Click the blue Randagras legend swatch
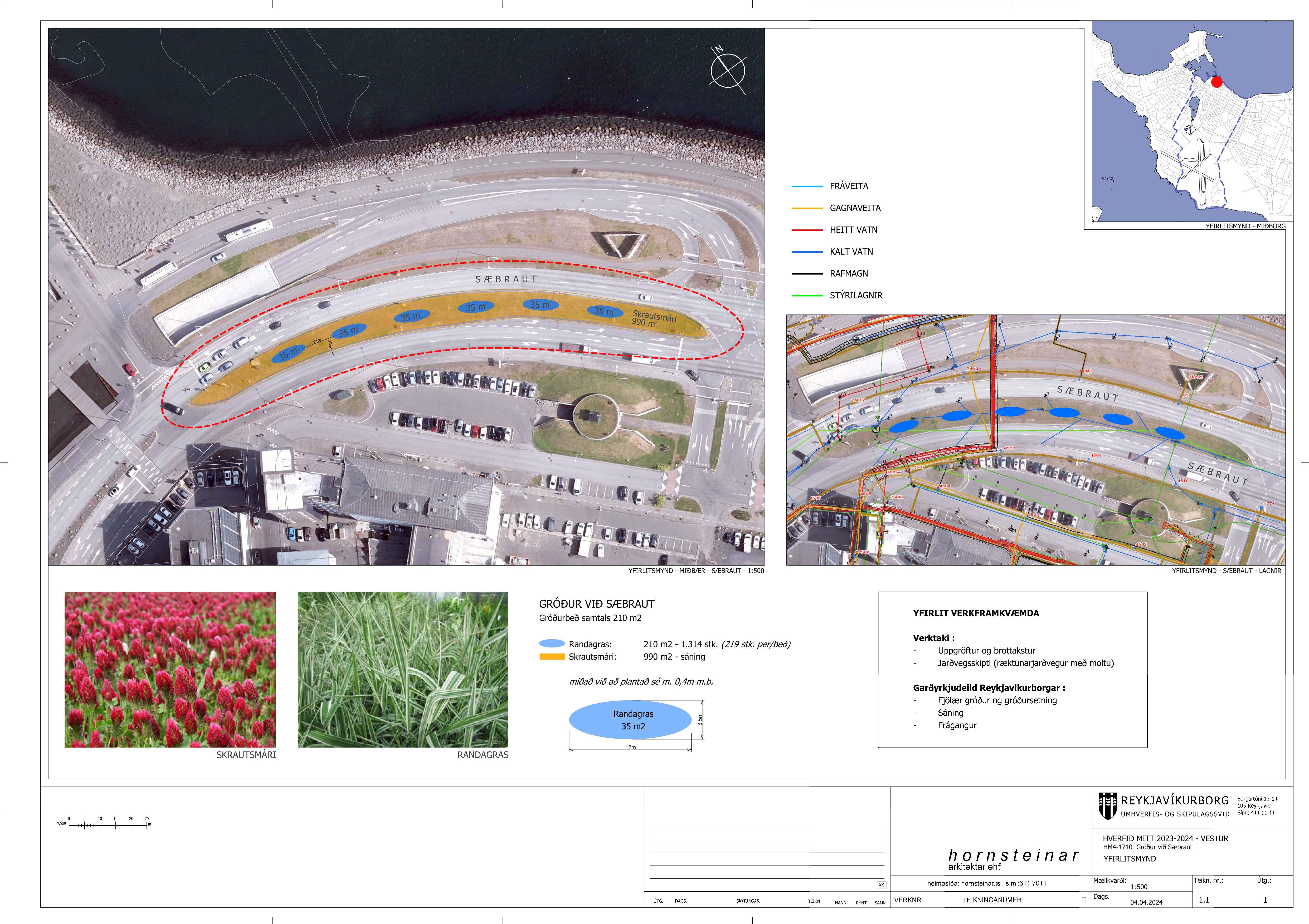Screen dimensions: 1309x924 [551, 644]
